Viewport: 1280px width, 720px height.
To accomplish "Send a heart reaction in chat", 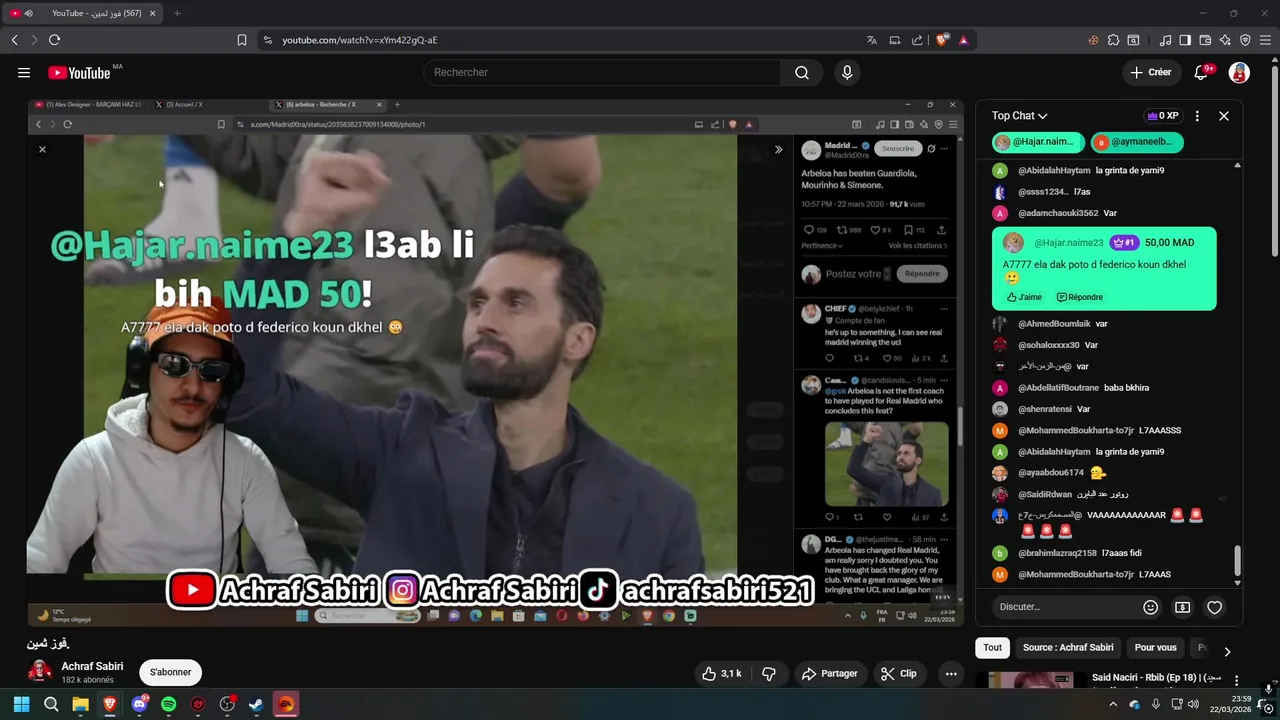I will 1214,607.
